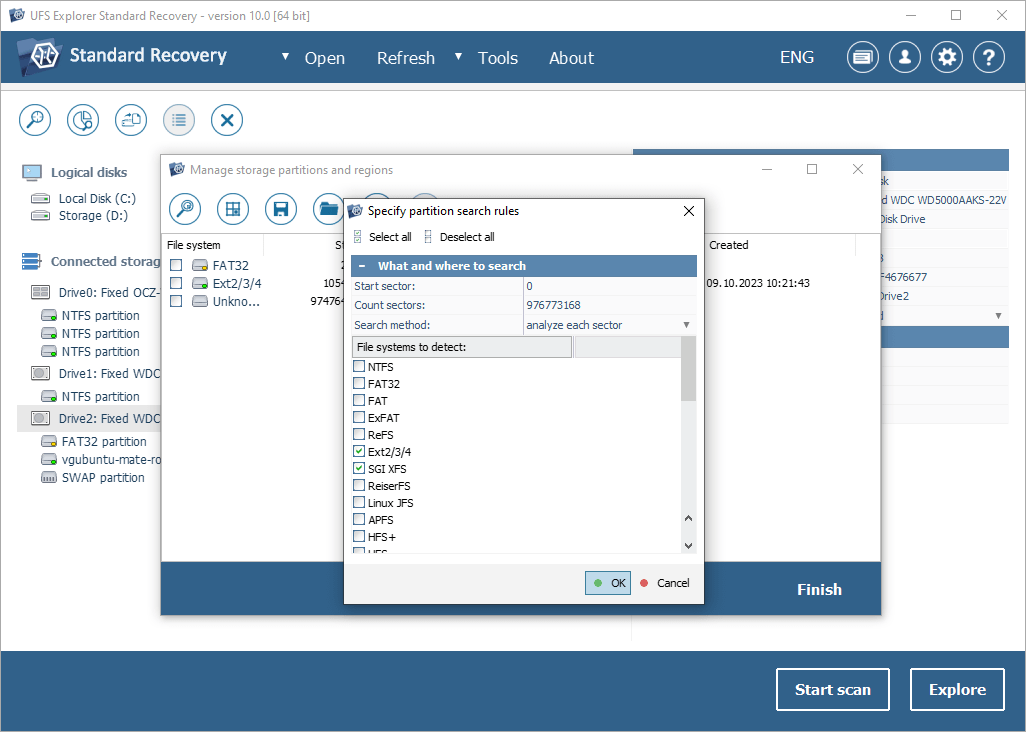Image resolution: width=1026 pixels, height=732 pixels.
Task: Uncheck the Ext2/3/4 detection checkbox in dialog
Action: tap(359, 451)
